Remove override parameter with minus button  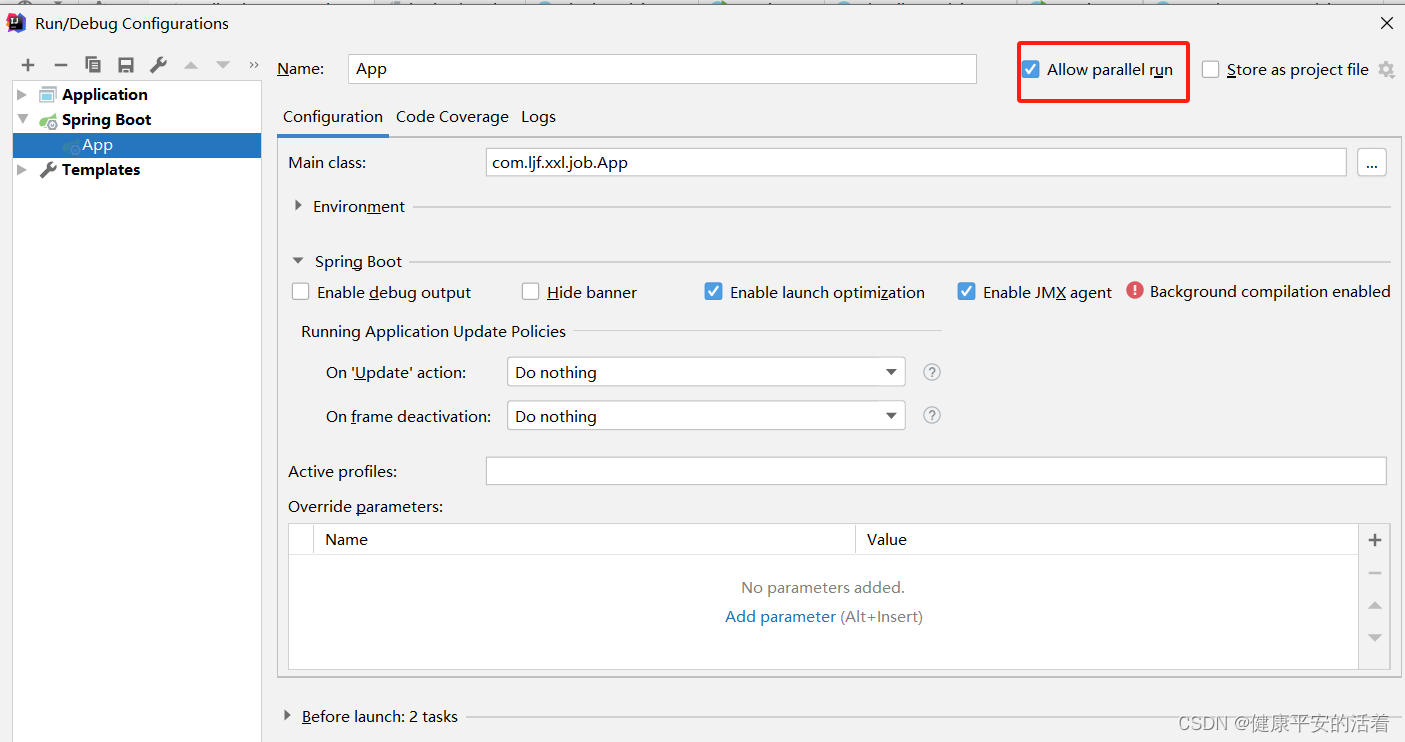point(1375,573)
